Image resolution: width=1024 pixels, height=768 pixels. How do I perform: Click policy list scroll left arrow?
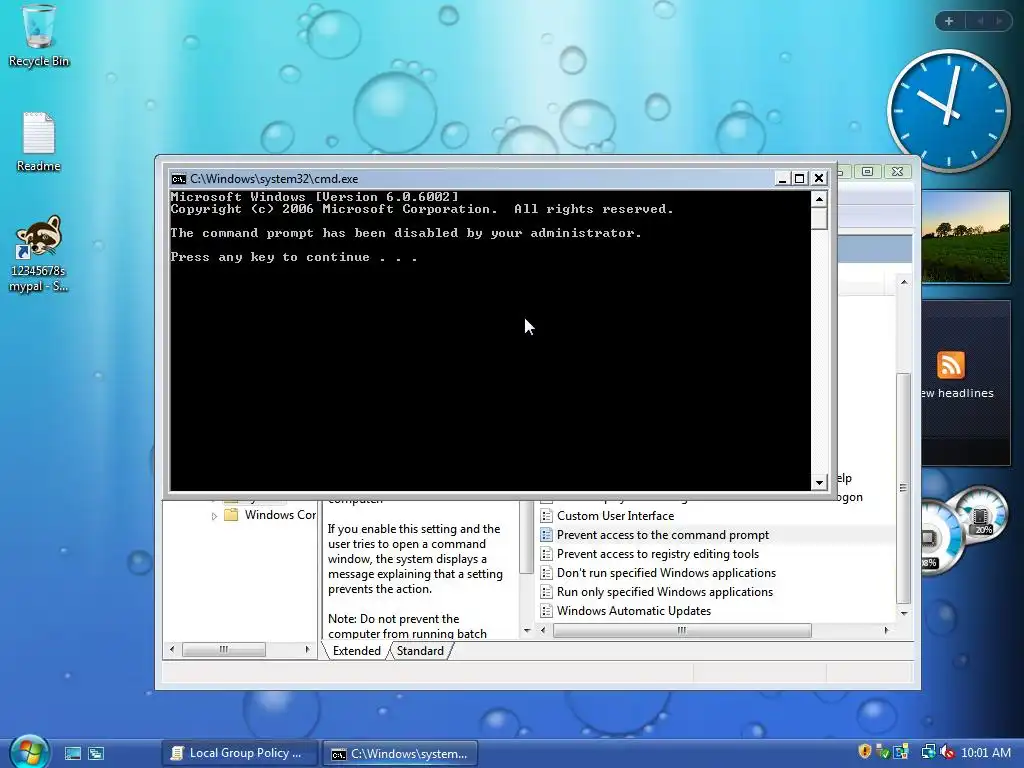tap(543, 630)
